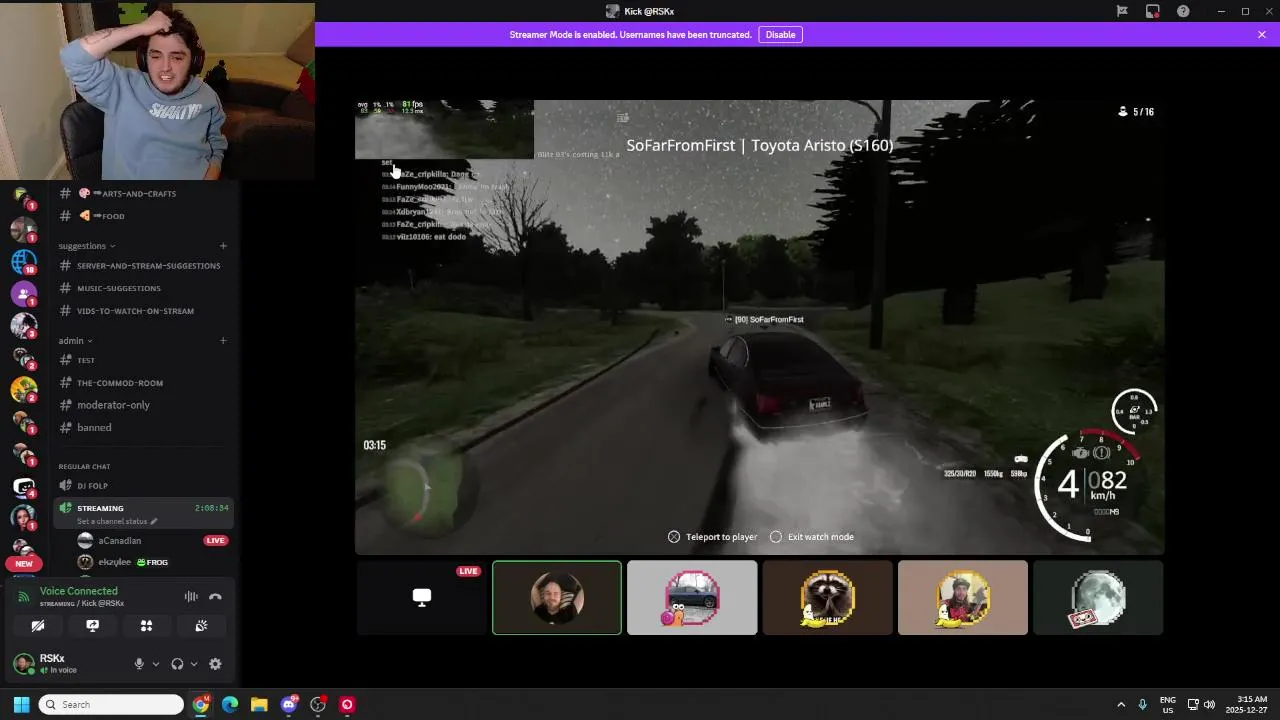Viewport: 1280px width, 720px height.
Task: Select participant tile with pink car avatar
Action: click(692, 598)
